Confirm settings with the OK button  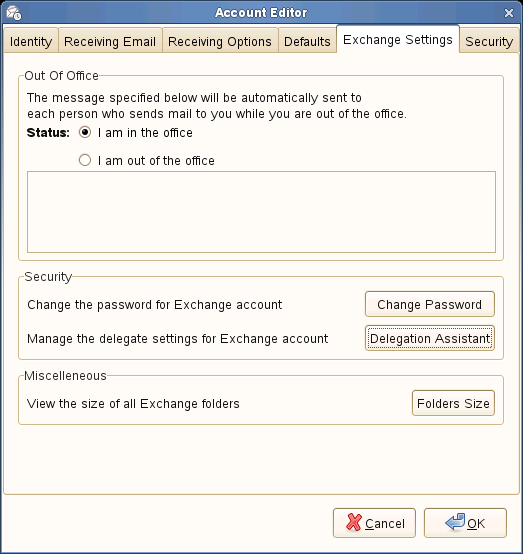pyautogui.click(x=465, y=523)
